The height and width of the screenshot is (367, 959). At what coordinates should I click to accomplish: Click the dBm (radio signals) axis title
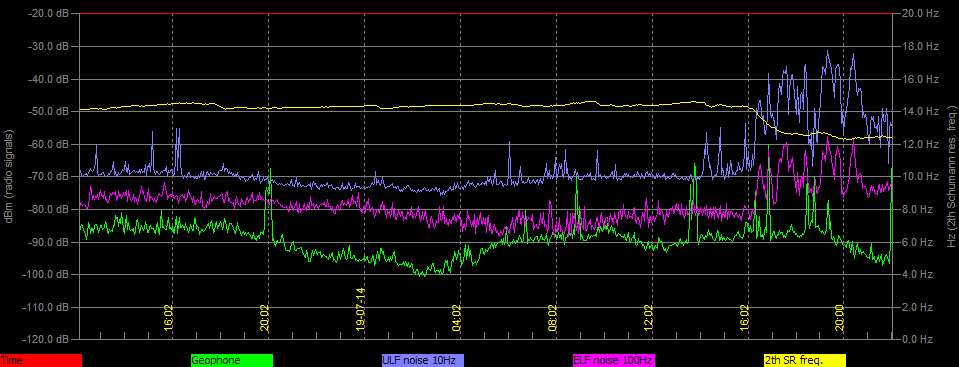tap(10, 176)
